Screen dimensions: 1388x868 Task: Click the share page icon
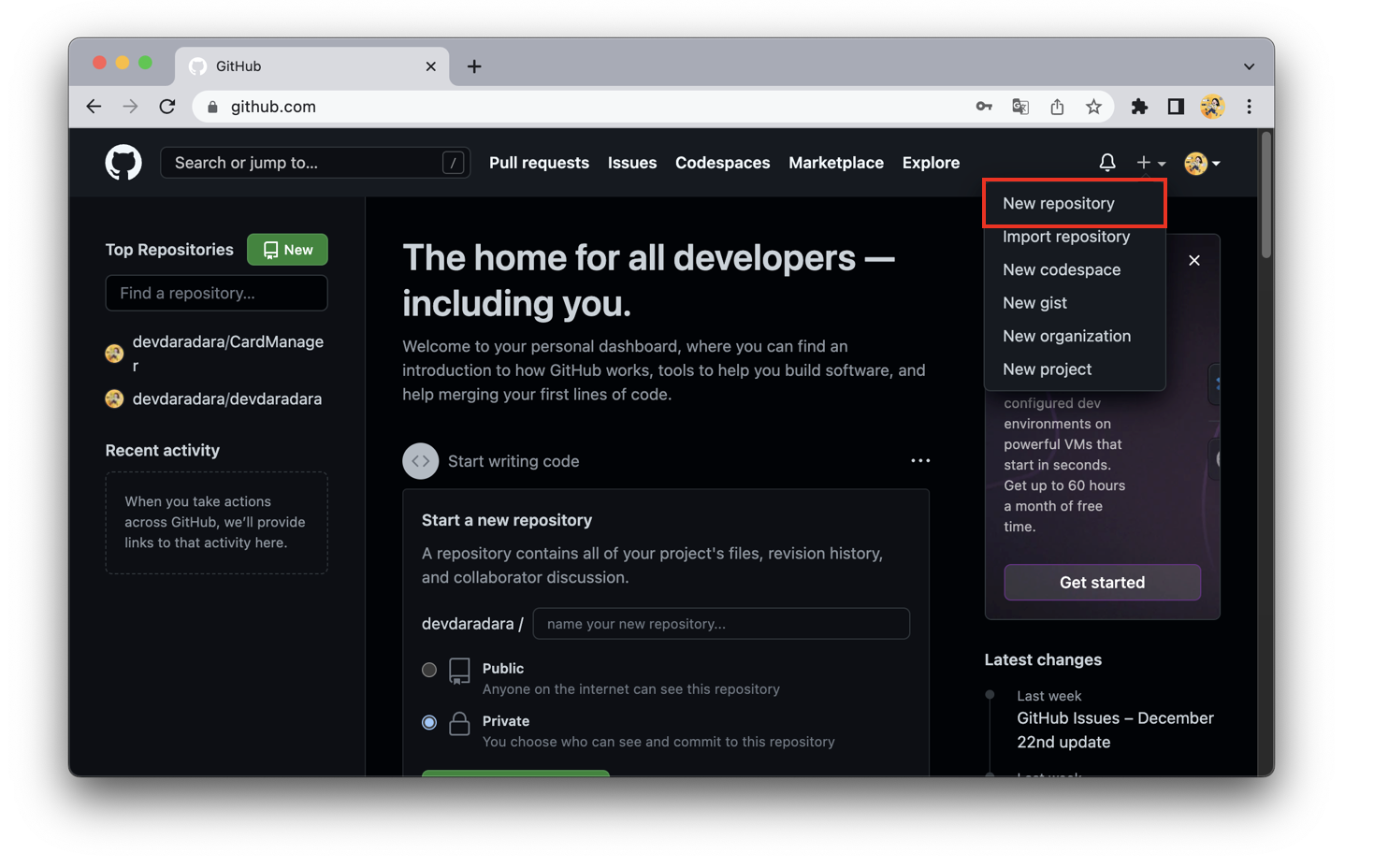[x=1057, y=107]
